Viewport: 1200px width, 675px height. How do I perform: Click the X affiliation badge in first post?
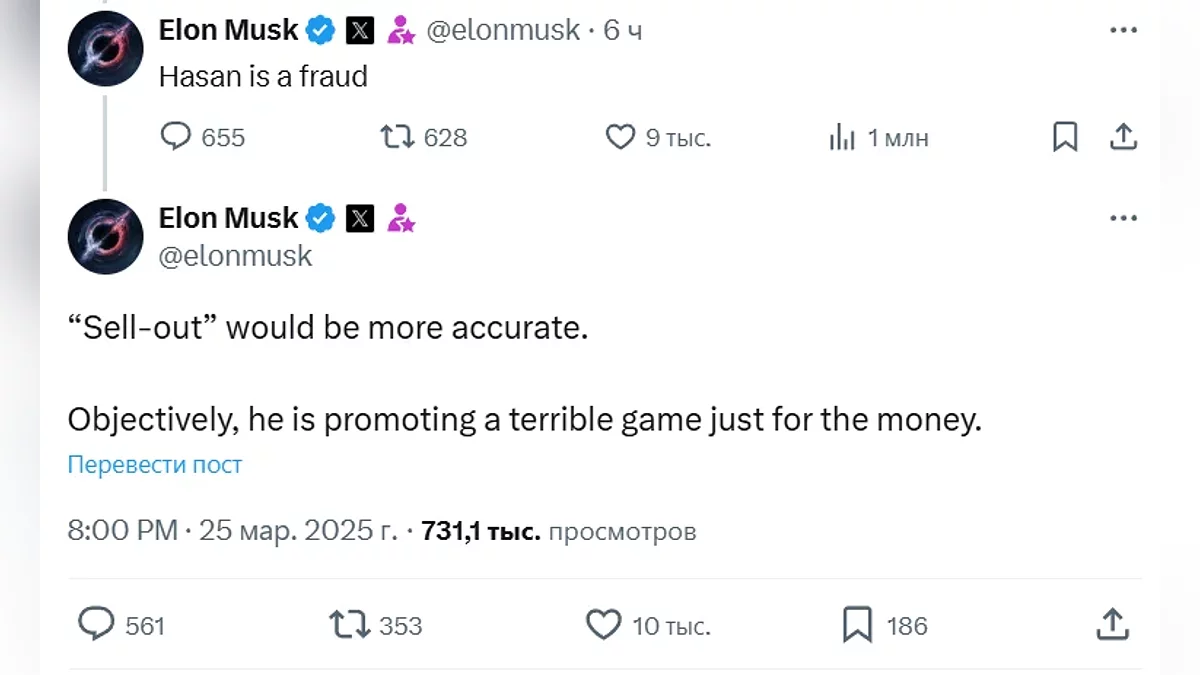(360, 31)
